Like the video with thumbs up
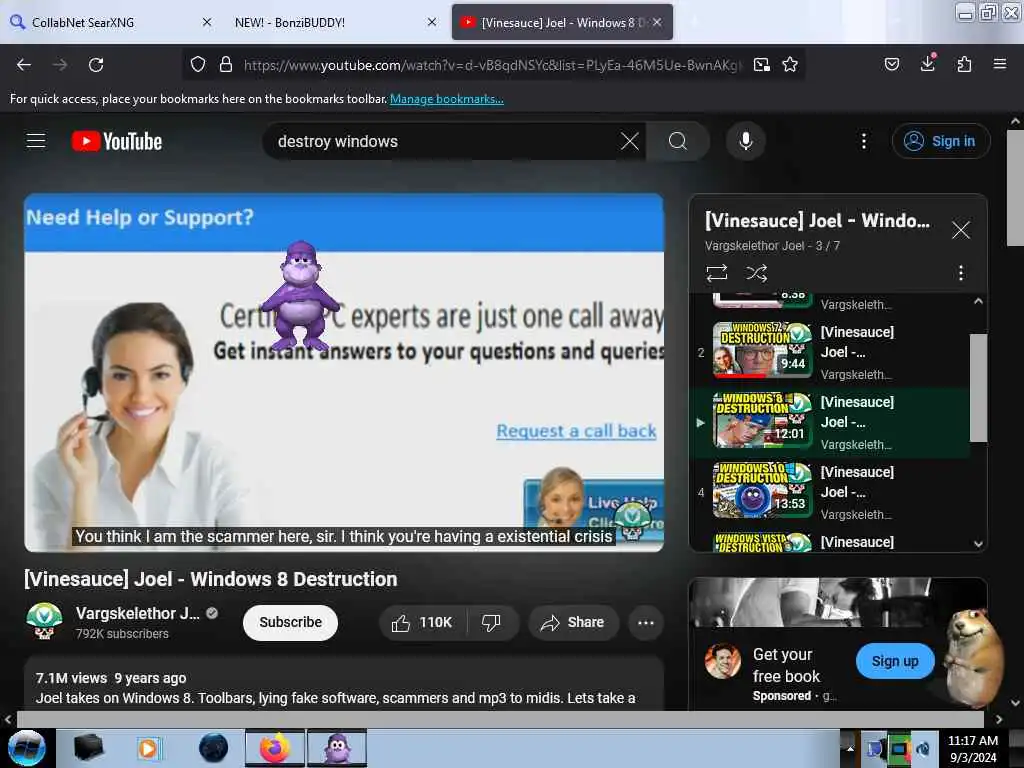1024x768 pixels. pos(422,622)
